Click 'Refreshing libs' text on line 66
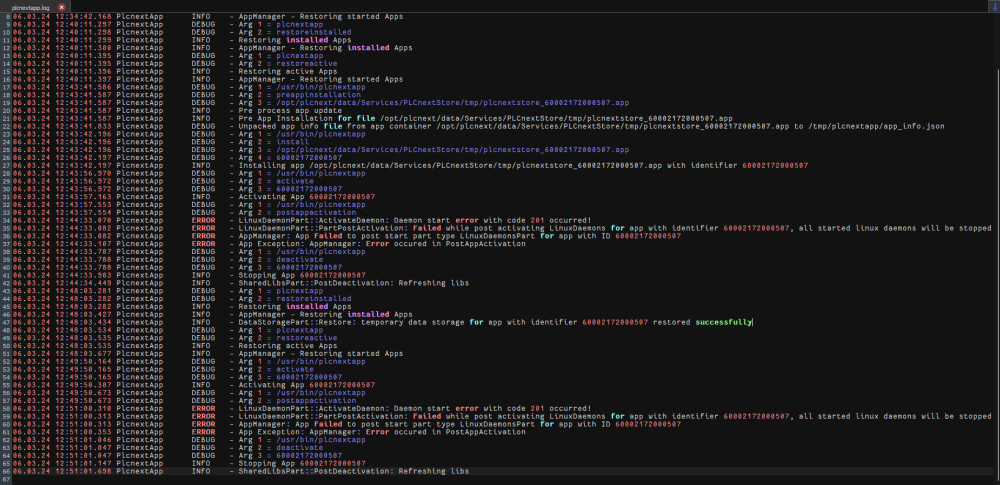The image size is (1000, 485). (432, 470)
